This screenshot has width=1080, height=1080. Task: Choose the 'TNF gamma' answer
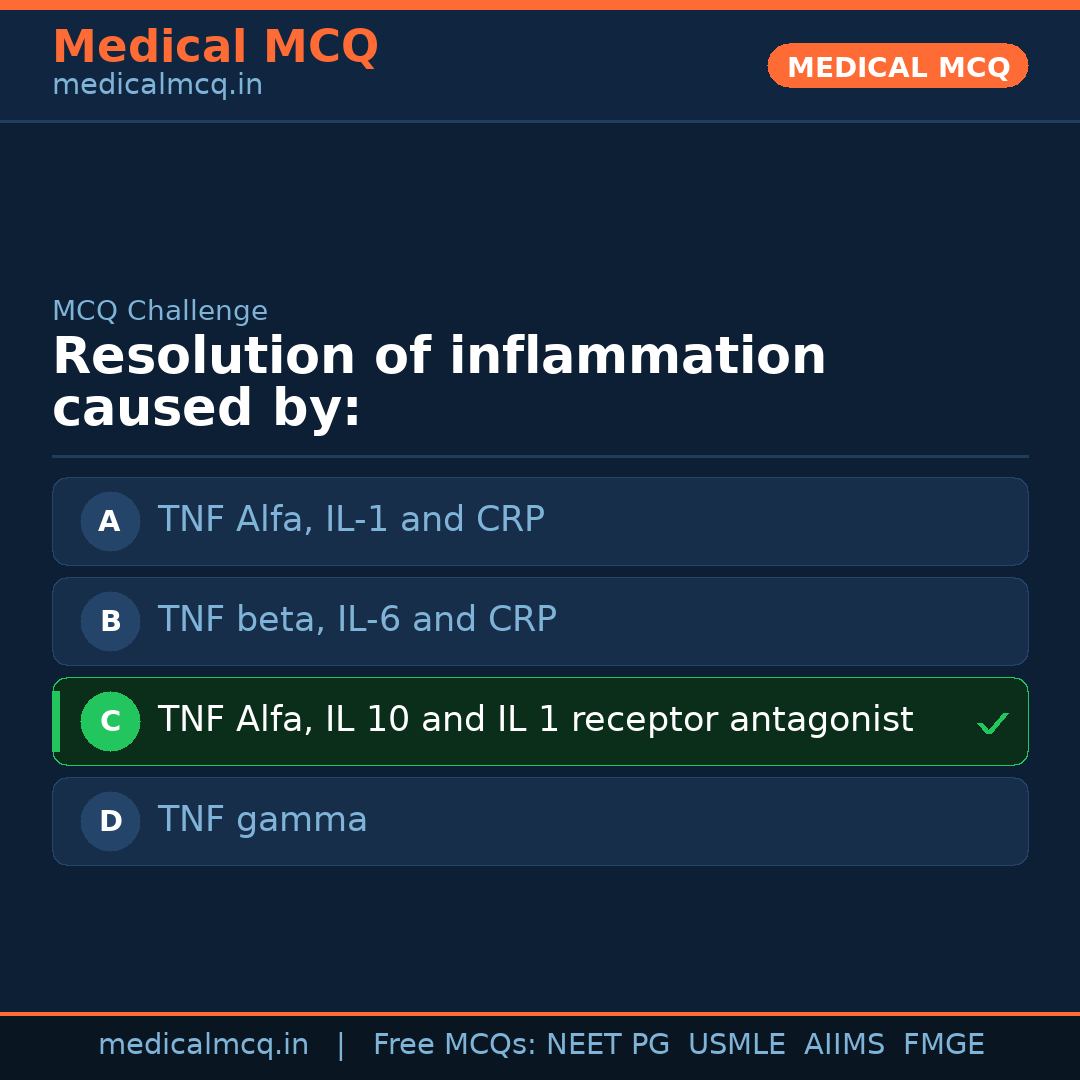tap(263, 820)
